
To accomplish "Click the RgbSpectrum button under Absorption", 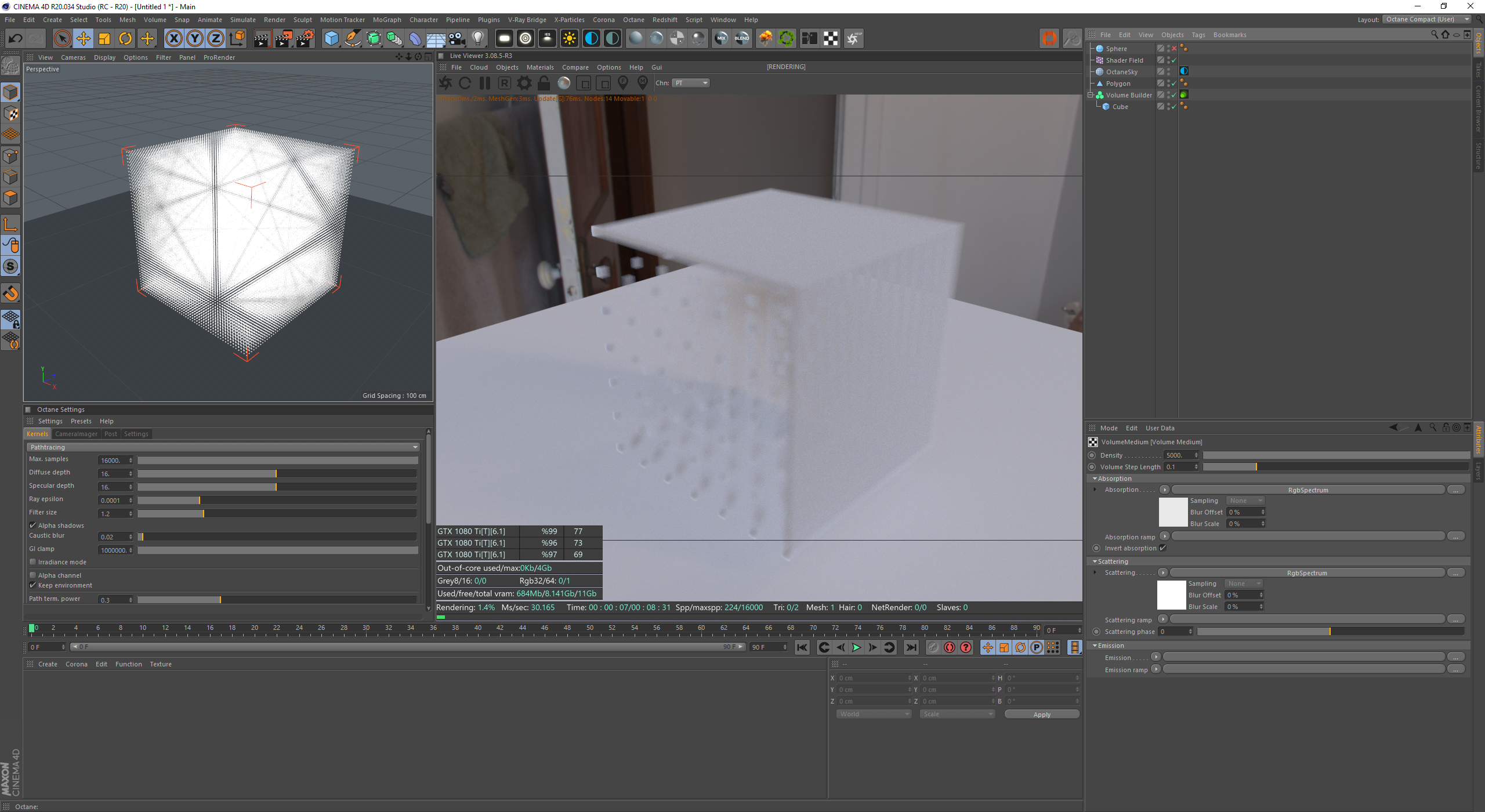I will point(1307,490).
